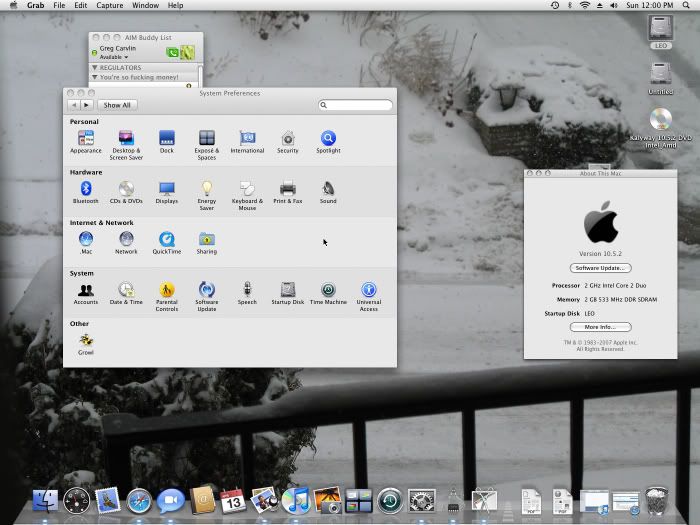The height and width of the screenshot is (525, 700).
Task: Open the Grab application menu
Action: point(35,5)
